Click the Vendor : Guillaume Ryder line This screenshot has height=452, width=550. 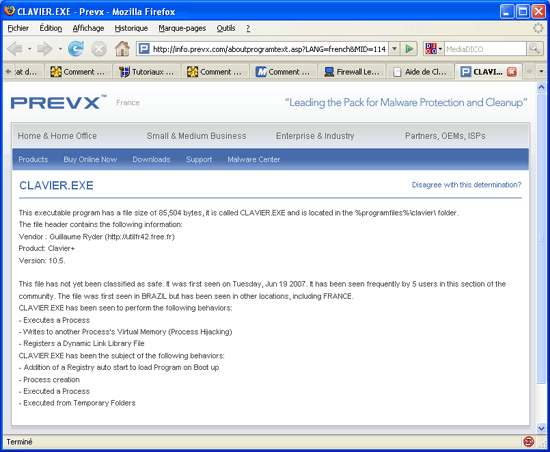pos(97,237)
